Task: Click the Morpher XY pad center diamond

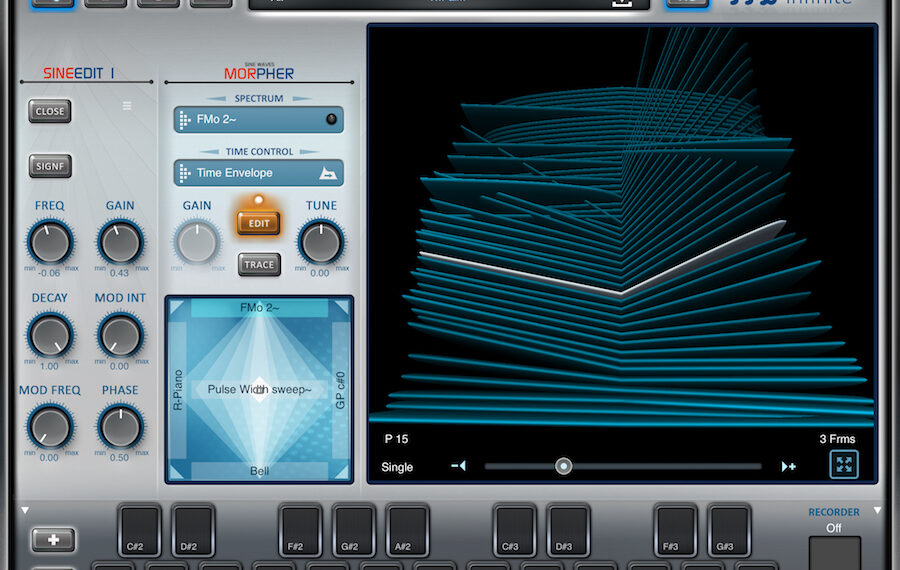Action: click(x=259, y=390)
